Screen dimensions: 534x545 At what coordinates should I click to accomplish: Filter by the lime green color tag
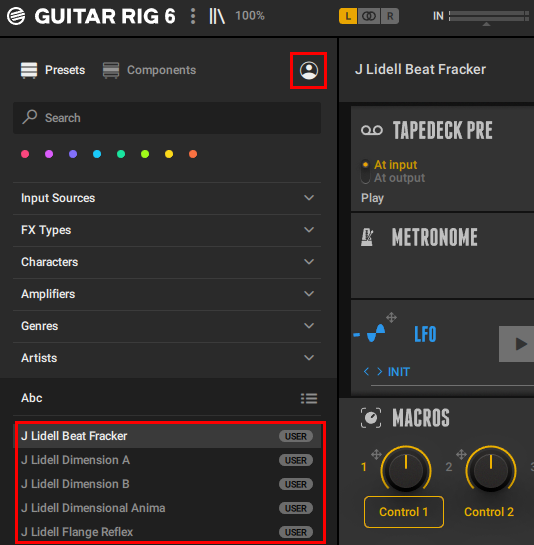pos(145,154)
